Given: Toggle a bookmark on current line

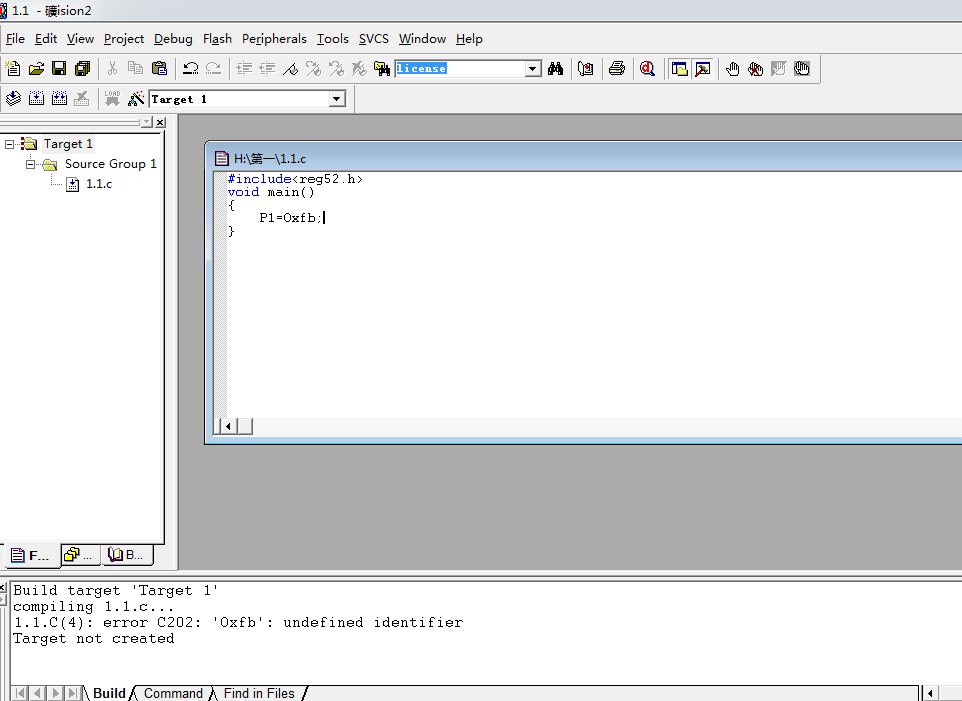Looking at the screenshot, I should (x=290, y=69).
